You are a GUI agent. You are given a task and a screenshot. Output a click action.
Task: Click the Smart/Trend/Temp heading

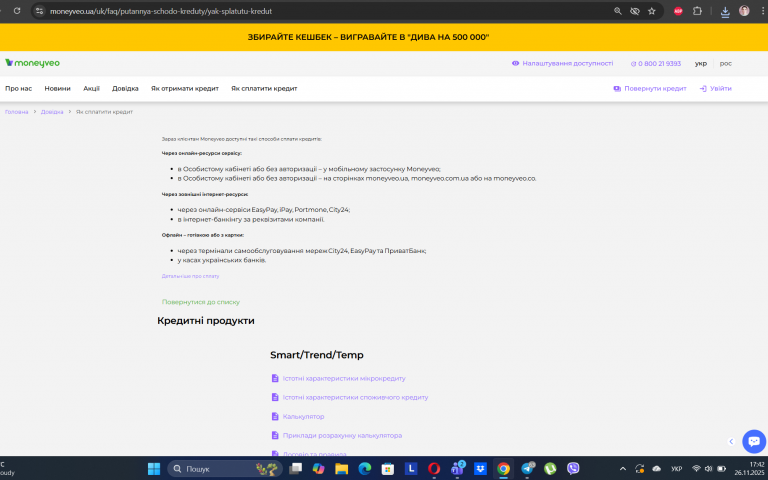pos(317,355)
